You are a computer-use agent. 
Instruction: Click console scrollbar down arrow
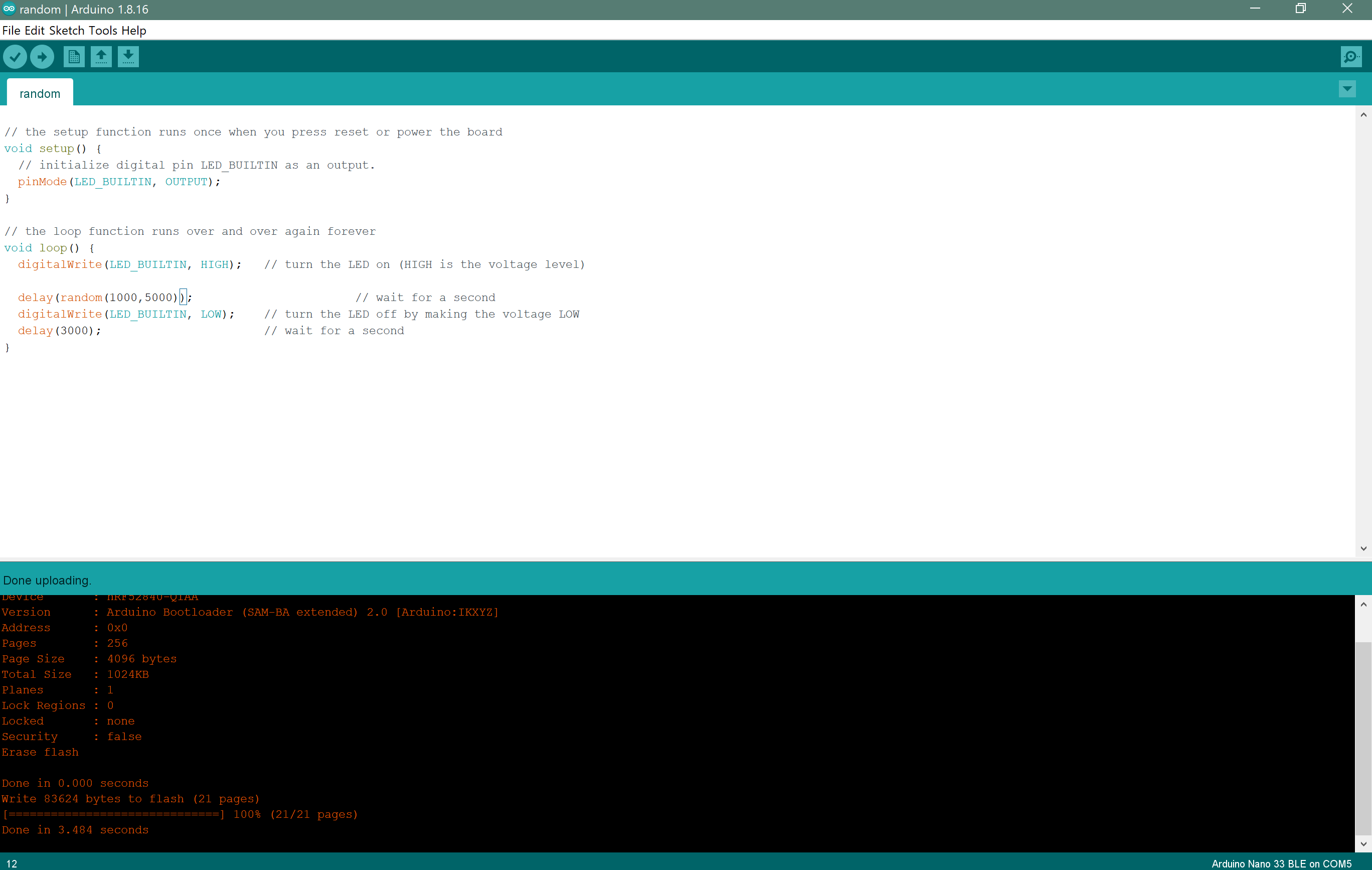click(x=1363, y=844)
